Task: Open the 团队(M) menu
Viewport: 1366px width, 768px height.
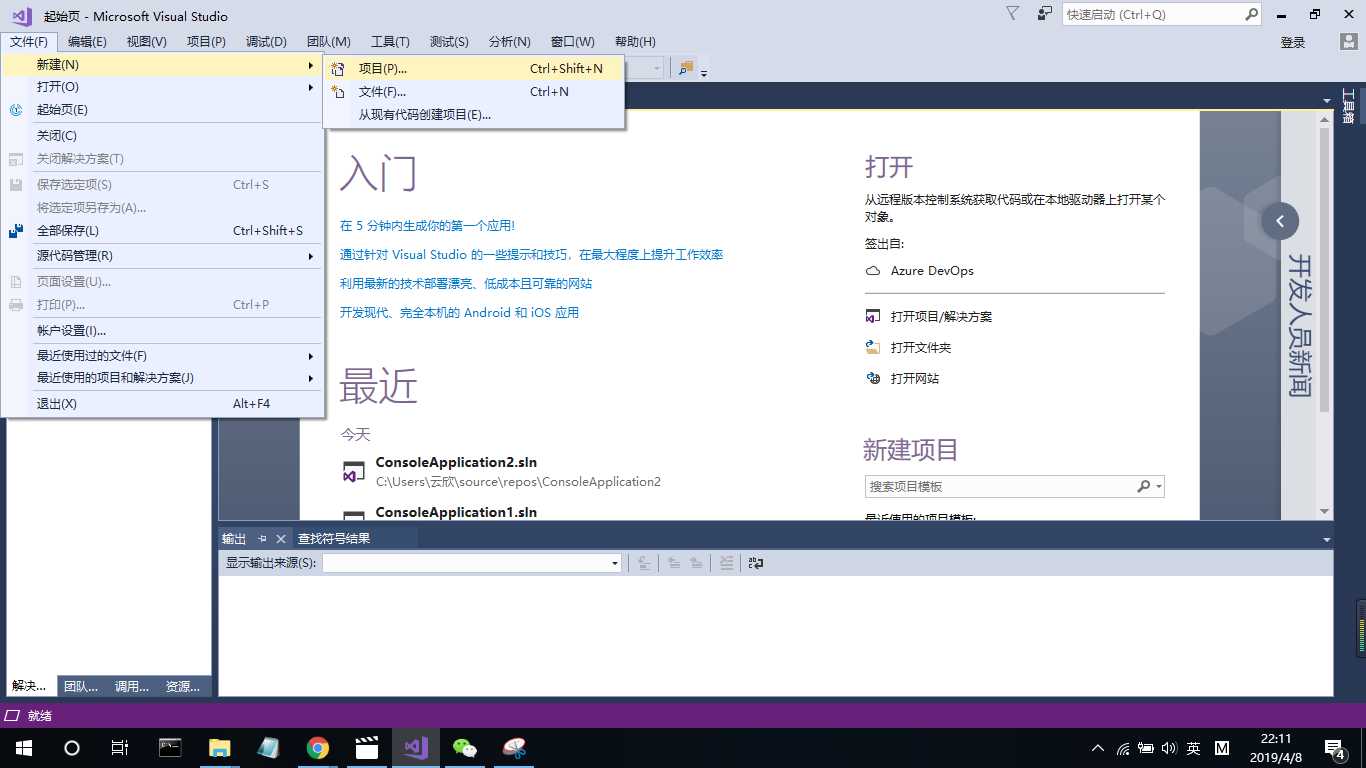Action: point(329,41)
